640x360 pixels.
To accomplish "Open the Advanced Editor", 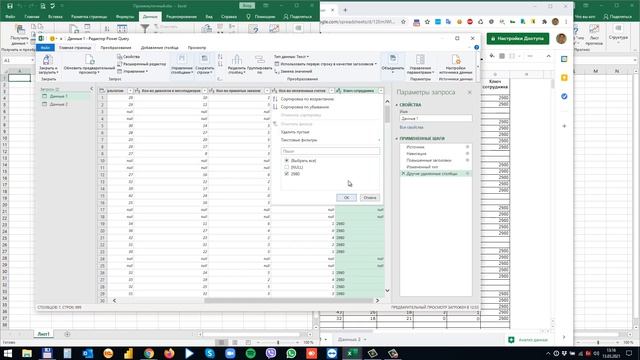I will 142,64.
